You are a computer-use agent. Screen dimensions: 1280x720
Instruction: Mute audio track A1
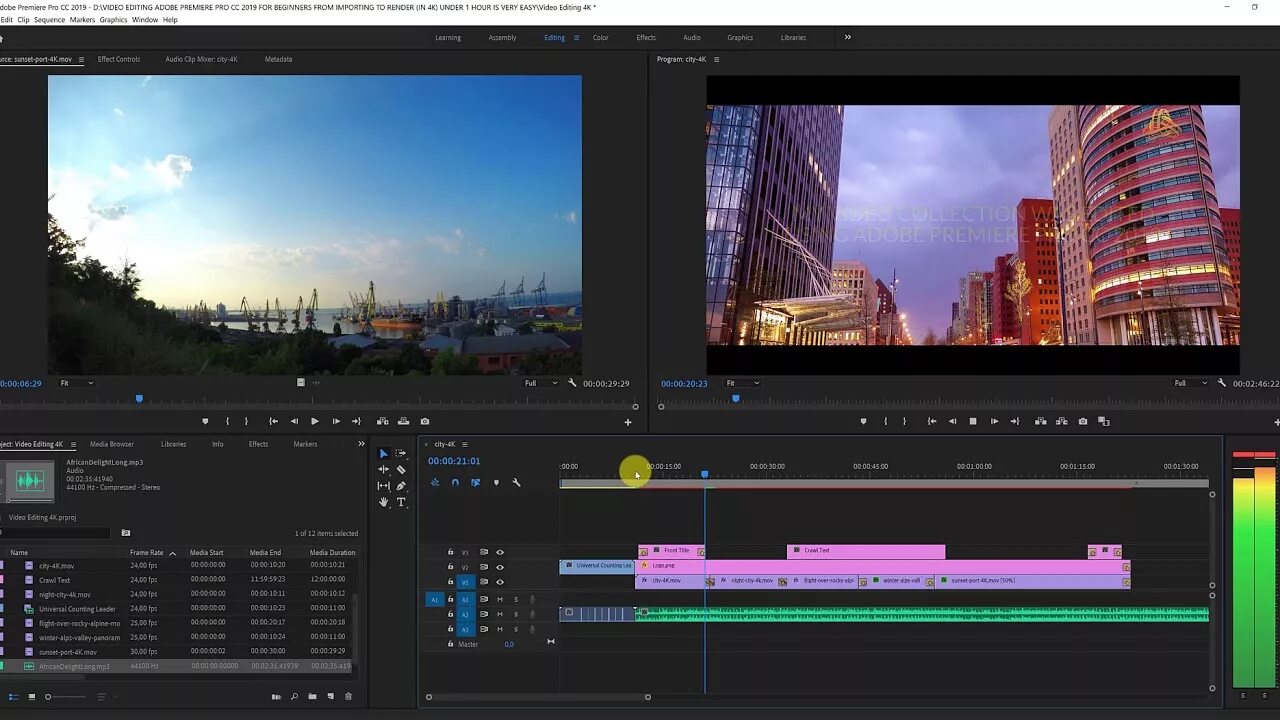click(x=500, y=599)
